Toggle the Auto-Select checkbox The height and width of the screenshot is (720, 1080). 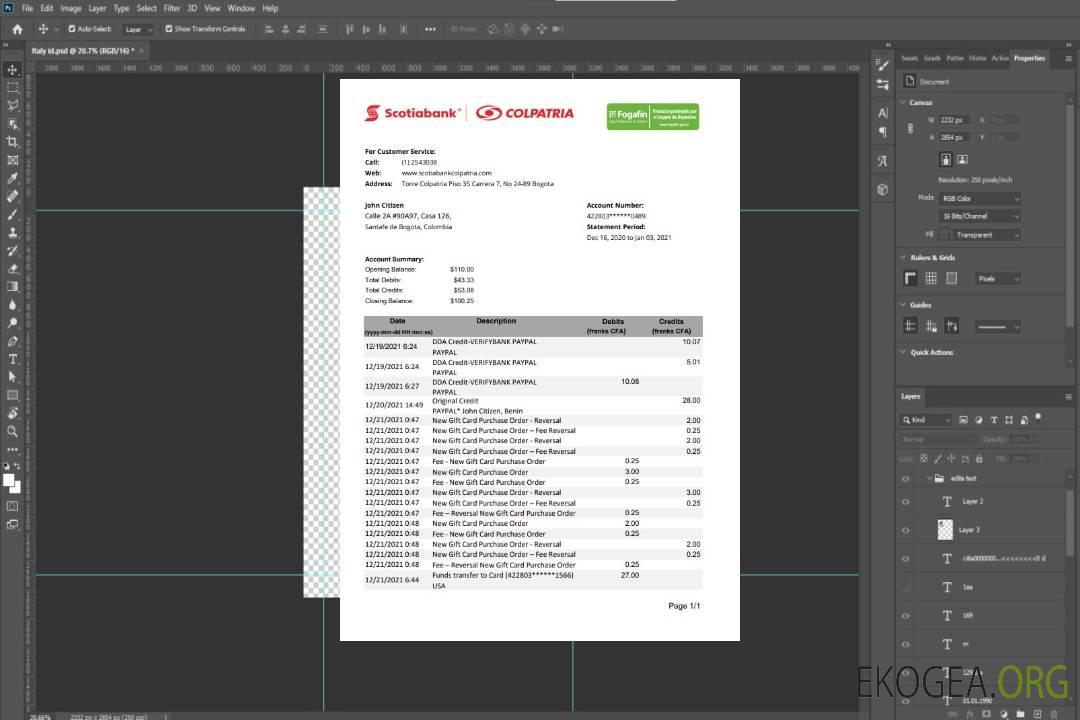point(72,29)
